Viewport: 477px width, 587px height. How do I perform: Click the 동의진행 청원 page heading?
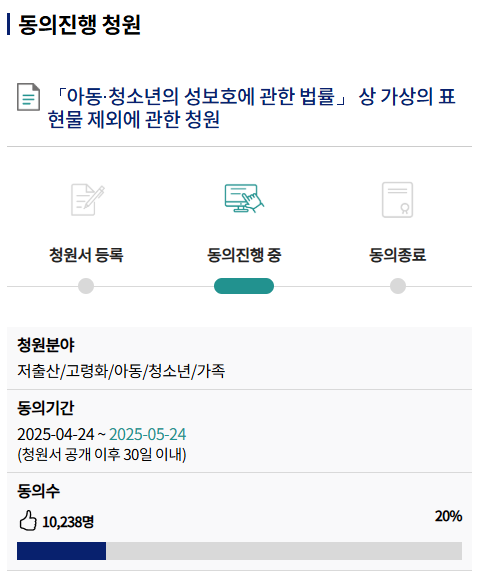(x=80, y=25)
